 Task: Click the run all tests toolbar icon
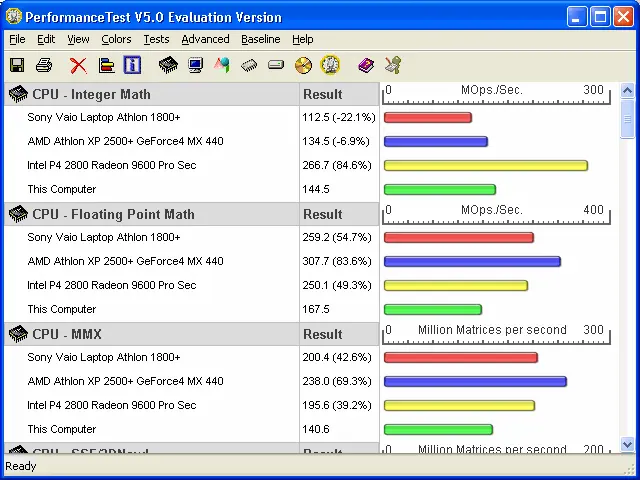tap(330, 64)
